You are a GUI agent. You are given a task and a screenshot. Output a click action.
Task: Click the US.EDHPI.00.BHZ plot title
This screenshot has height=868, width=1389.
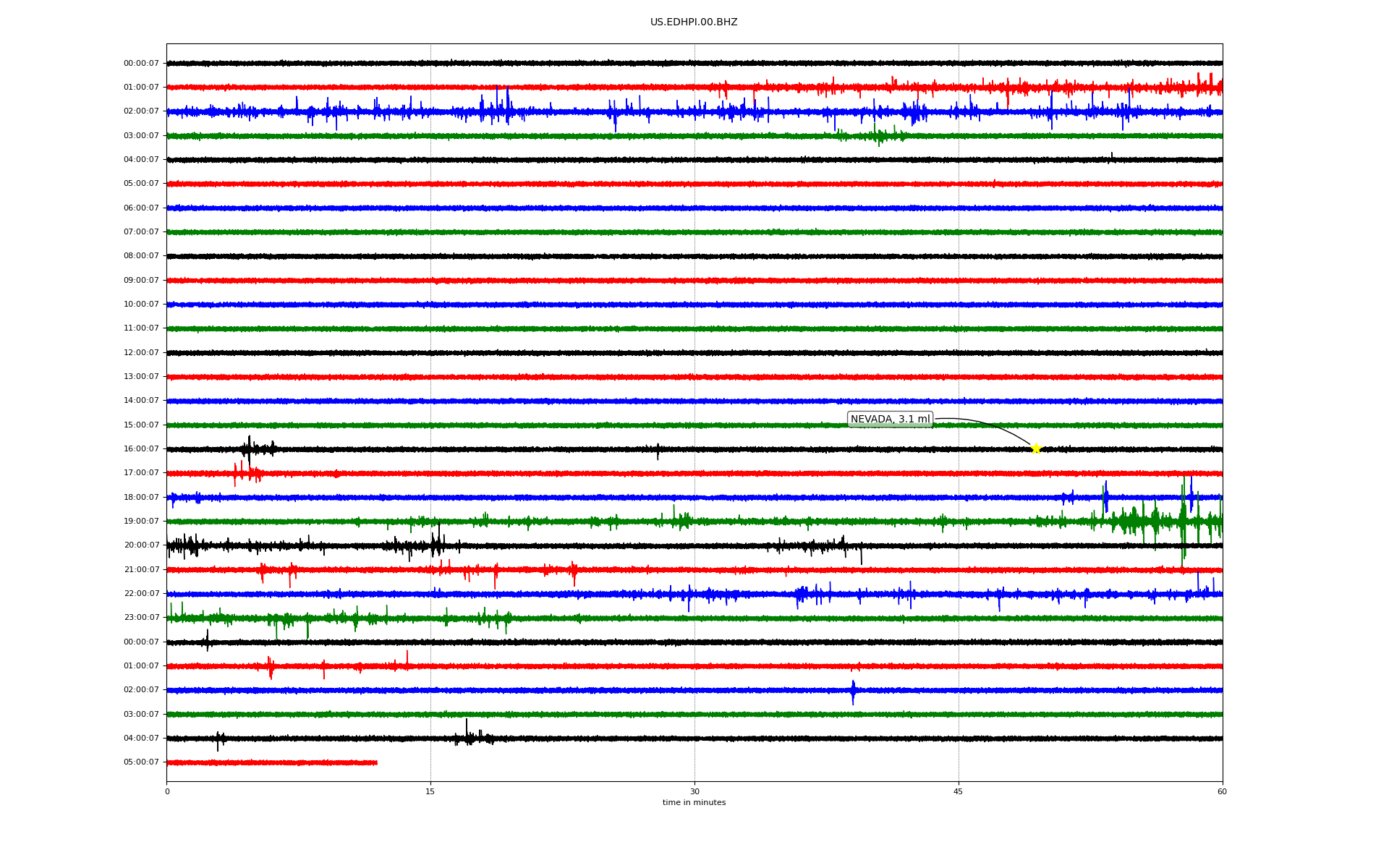pos(694,22)
